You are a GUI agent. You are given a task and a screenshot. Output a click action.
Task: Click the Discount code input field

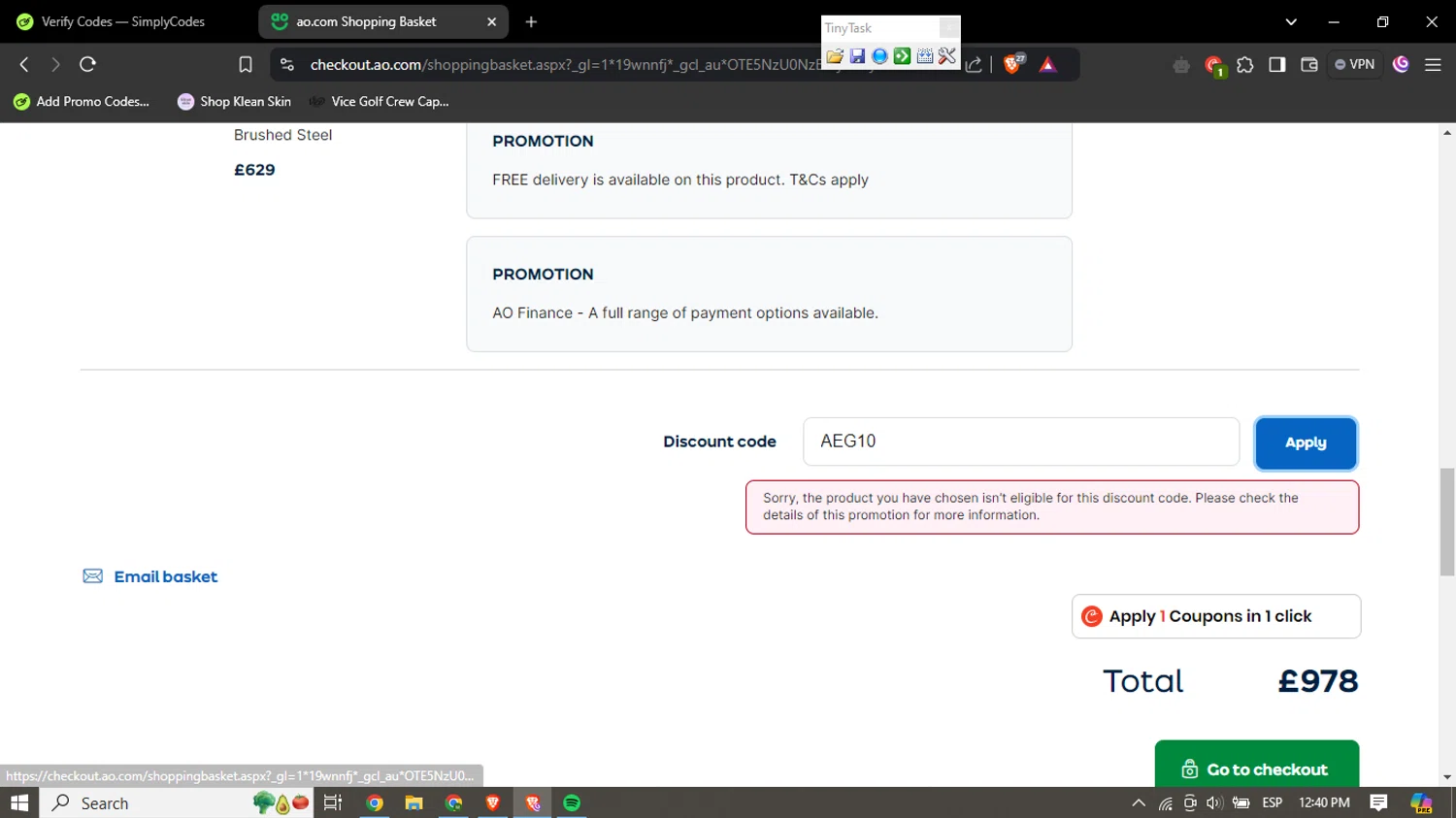click(1021, 442)
